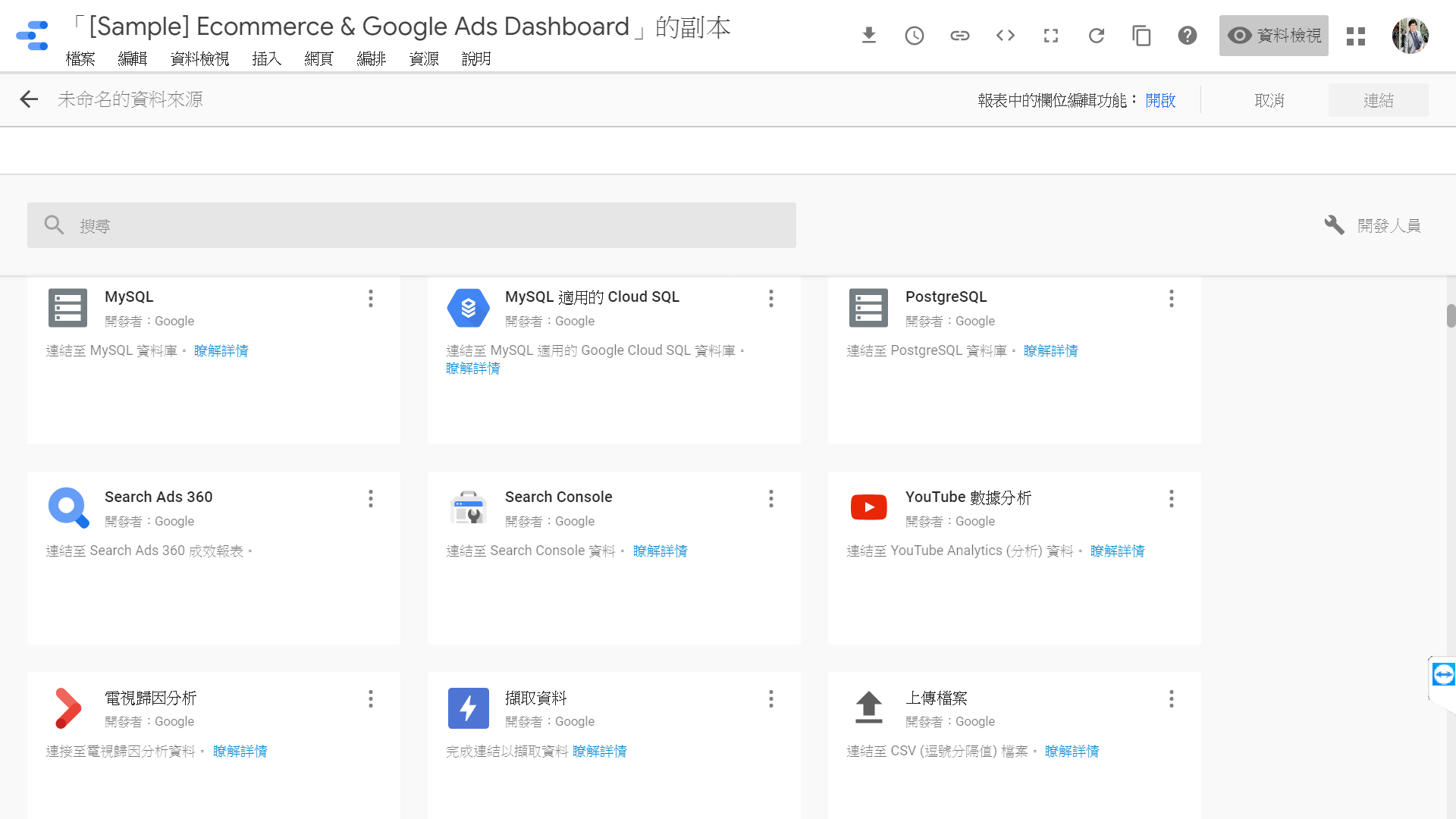
Task: Select the Search Ads 360 title
Action: 158,497
